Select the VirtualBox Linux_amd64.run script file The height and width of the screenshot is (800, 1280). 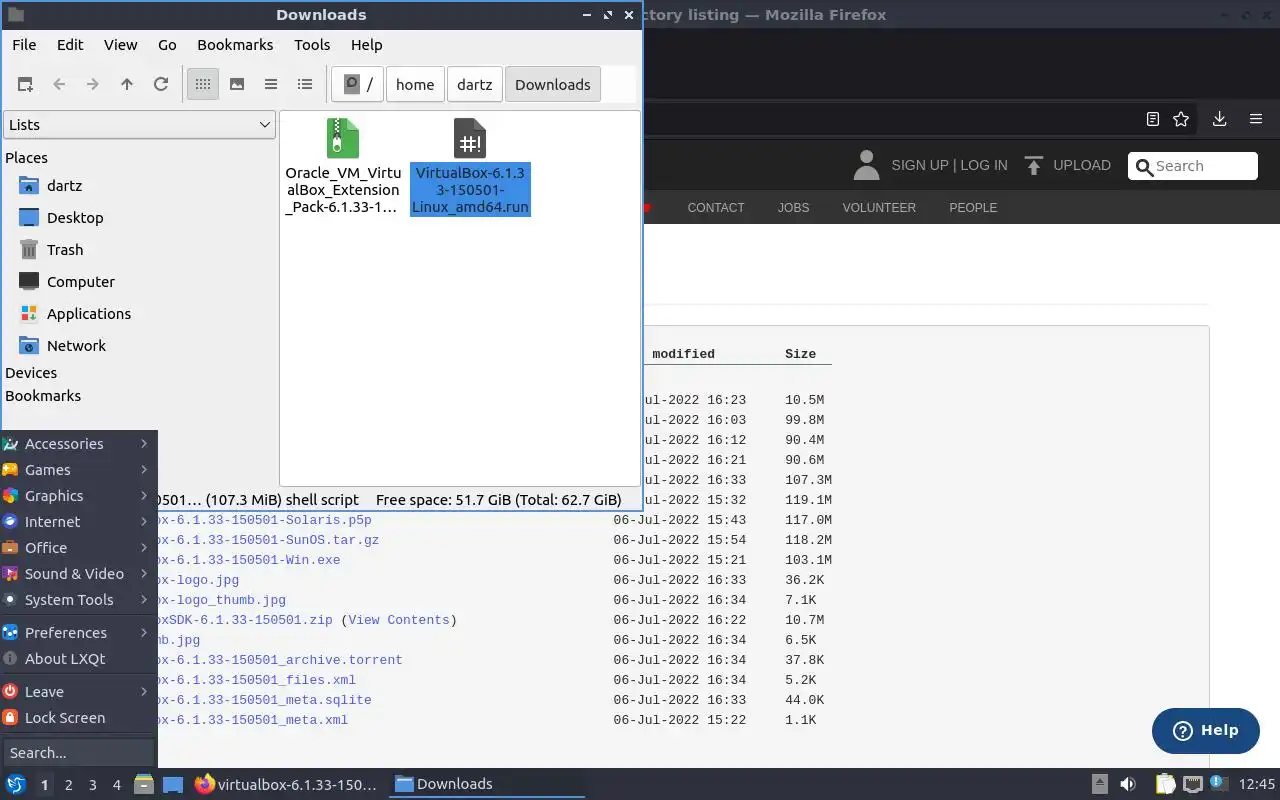click(470, 166)
